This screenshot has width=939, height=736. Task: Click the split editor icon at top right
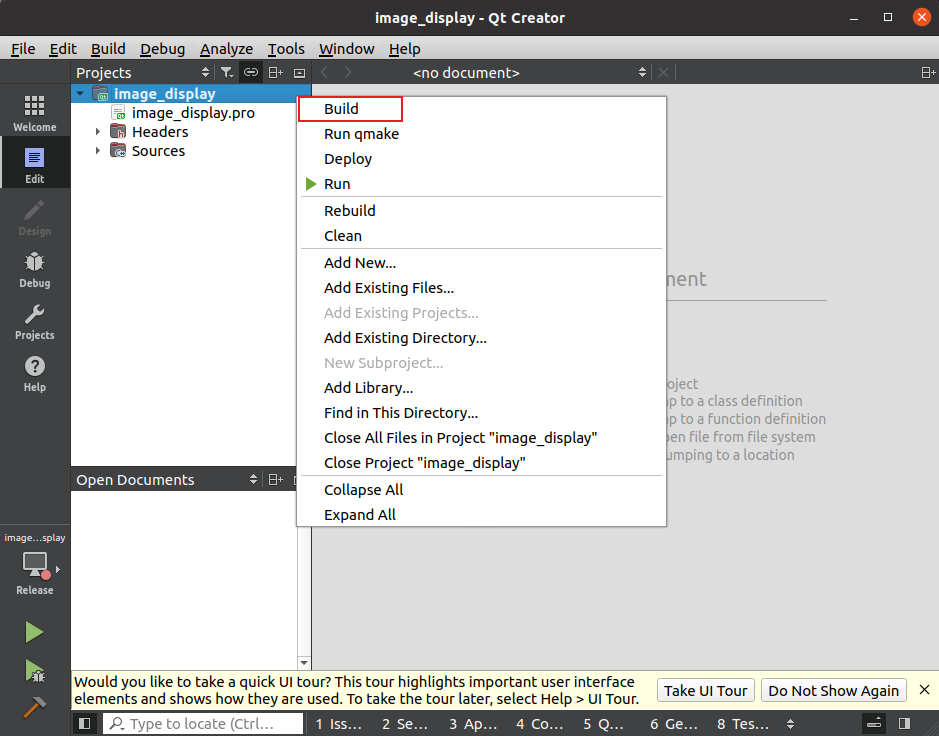tap(928, 72)
